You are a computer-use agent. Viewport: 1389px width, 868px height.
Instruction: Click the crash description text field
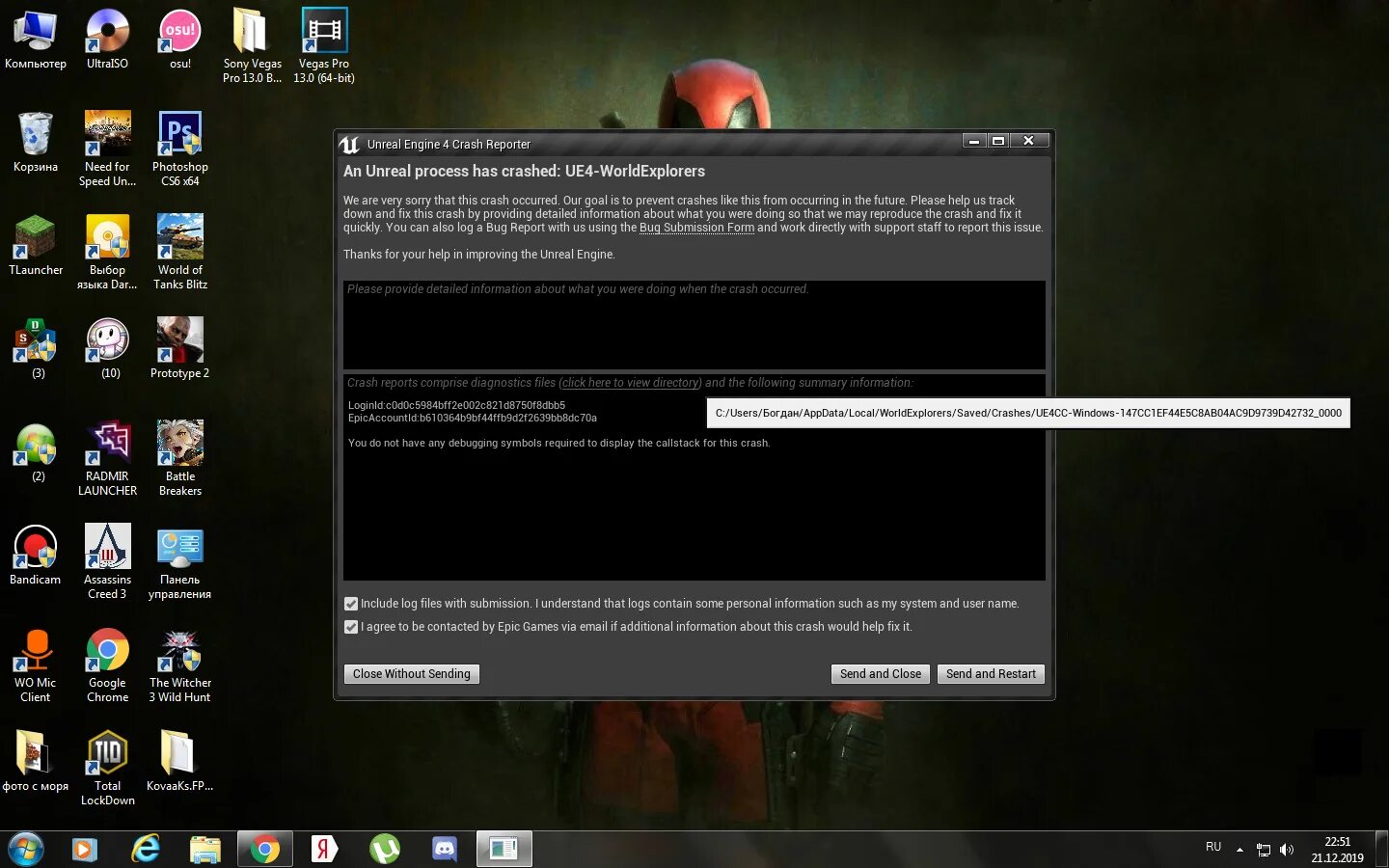pyautogui.click(x=694, y=325)
